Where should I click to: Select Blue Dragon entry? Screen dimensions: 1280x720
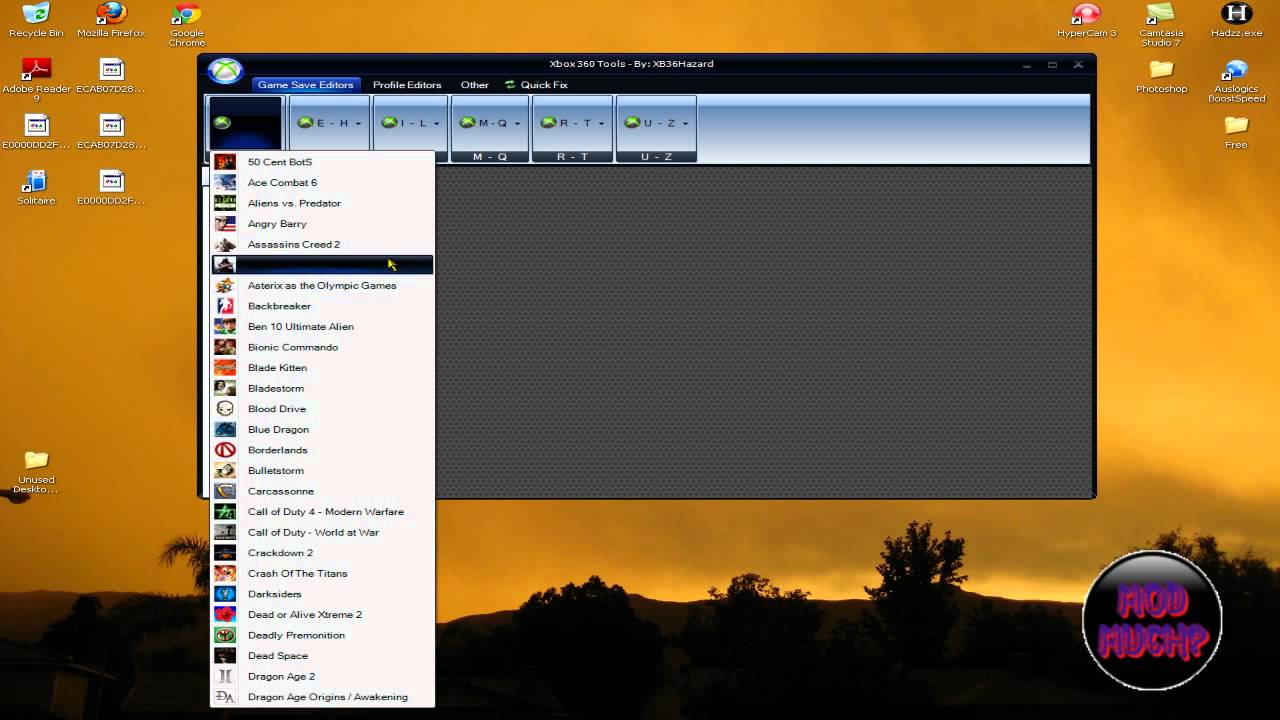(x=322, y=429)
